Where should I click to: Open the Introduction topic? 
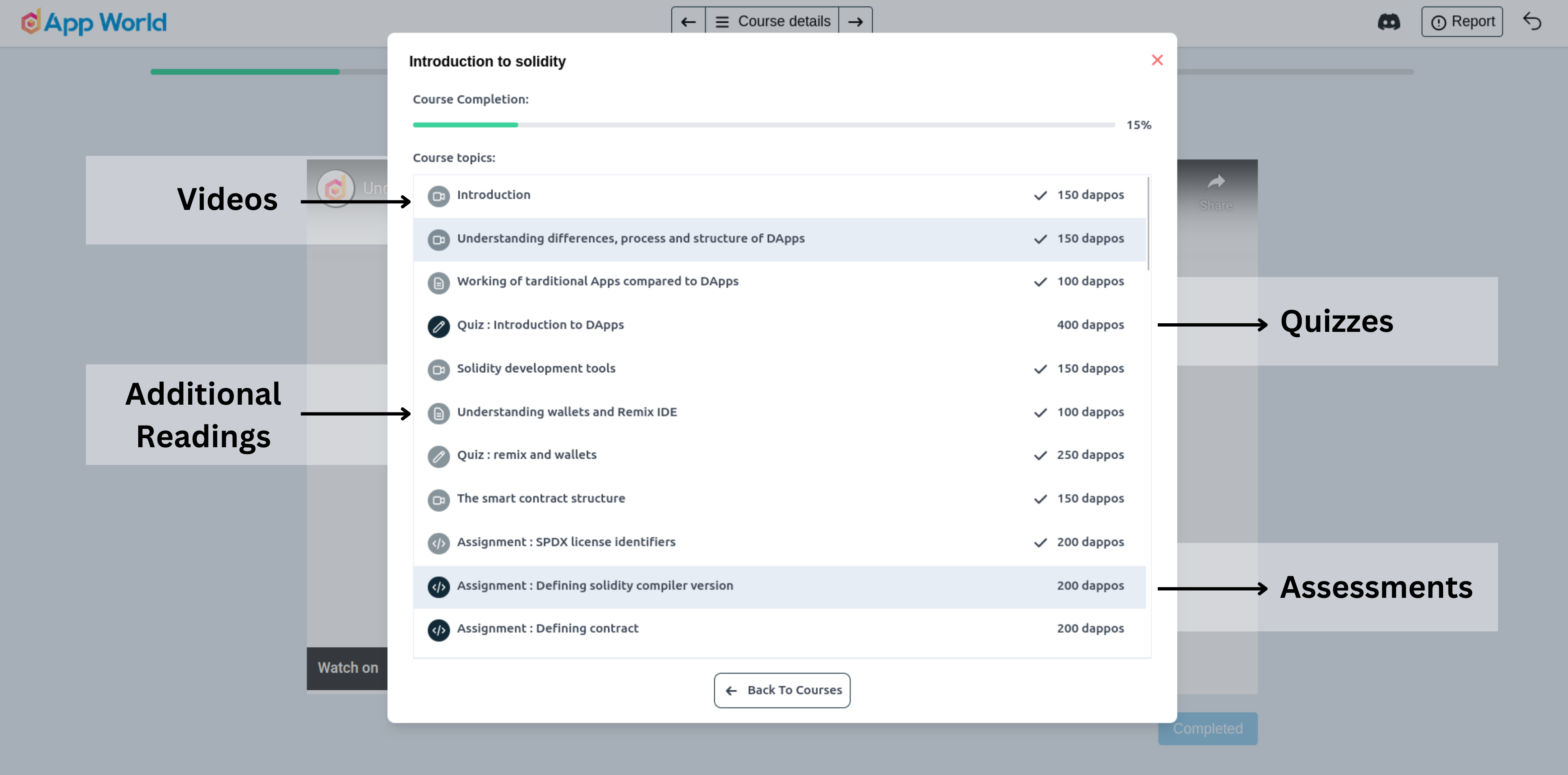pyautogui.click(x=779, y=196)
